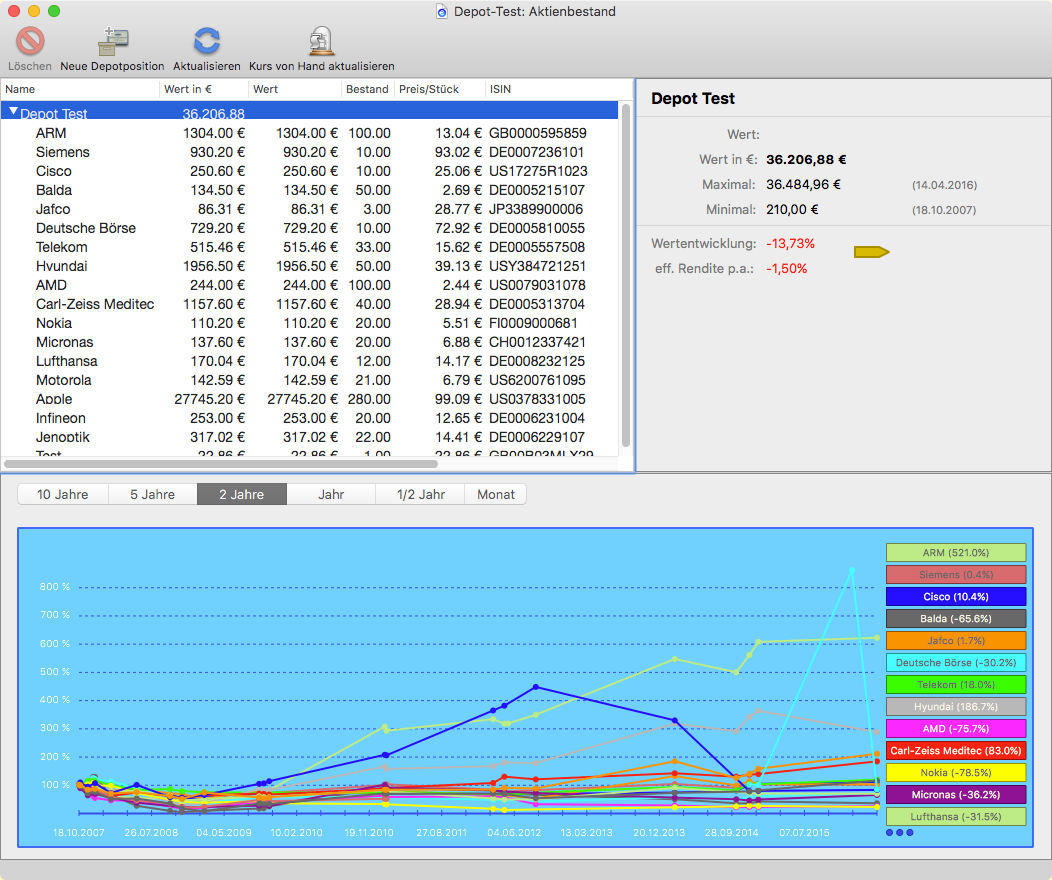1052x880 pixels.
Task: Click the table's vertical scrollbar
Action: point(626,275)
